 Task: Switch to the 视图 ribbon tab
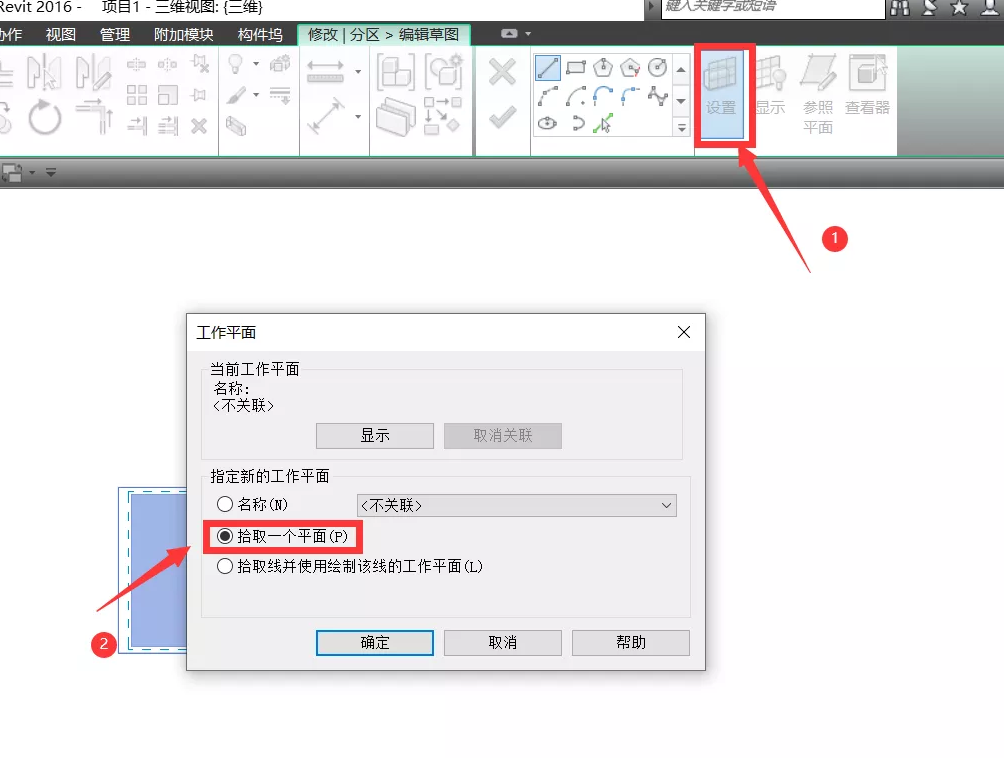60,33
